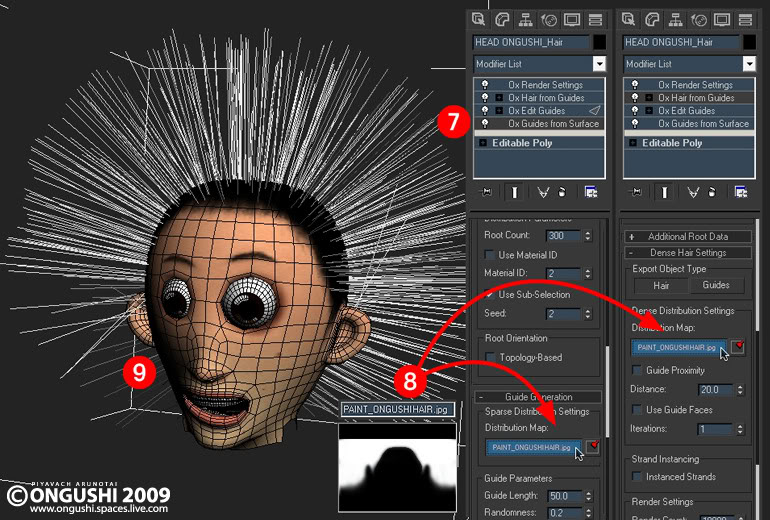Expand Editable Poly in left stack

point(483,143)
